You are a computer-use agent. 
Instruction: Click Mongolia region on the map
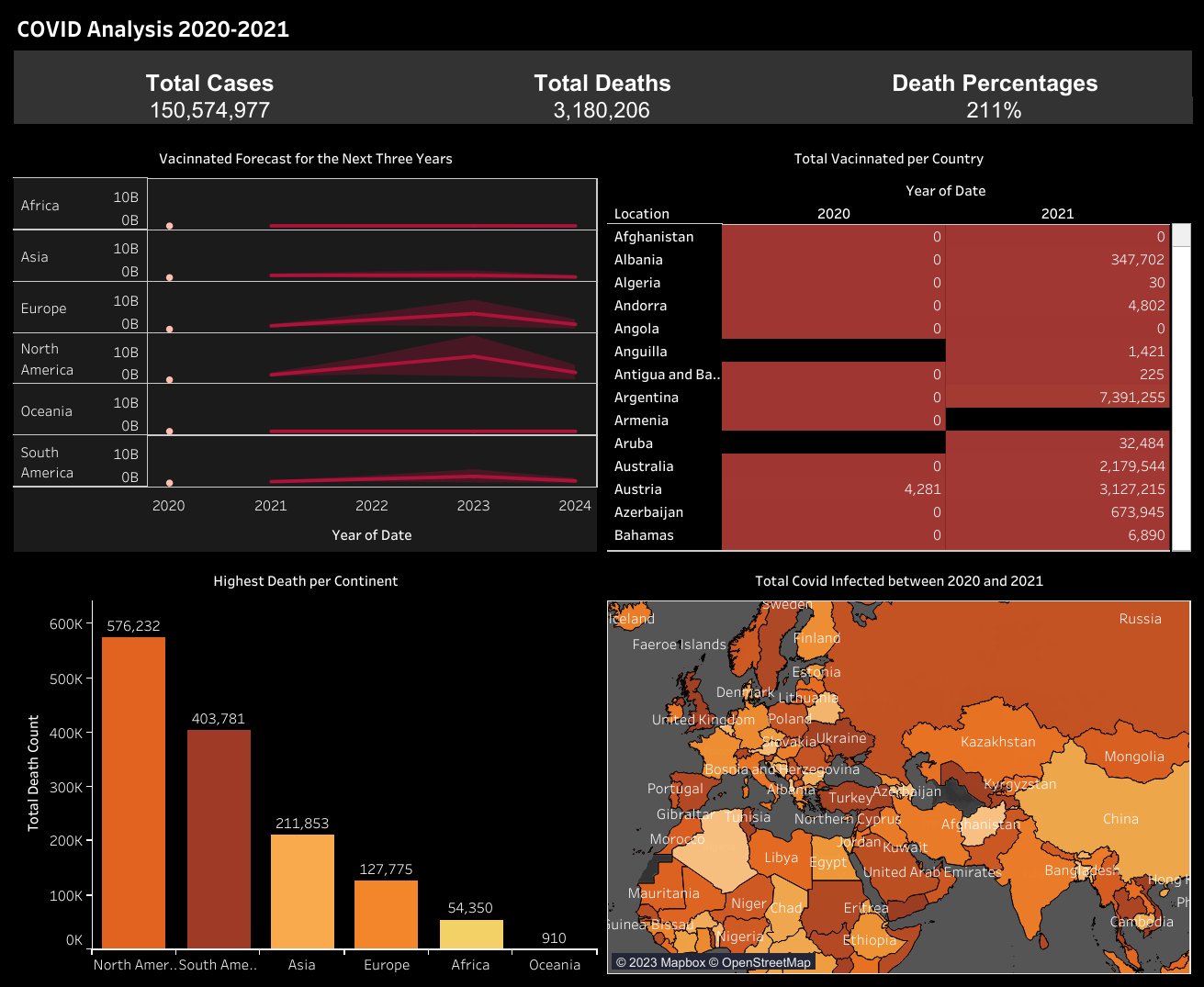(1135, 757)
